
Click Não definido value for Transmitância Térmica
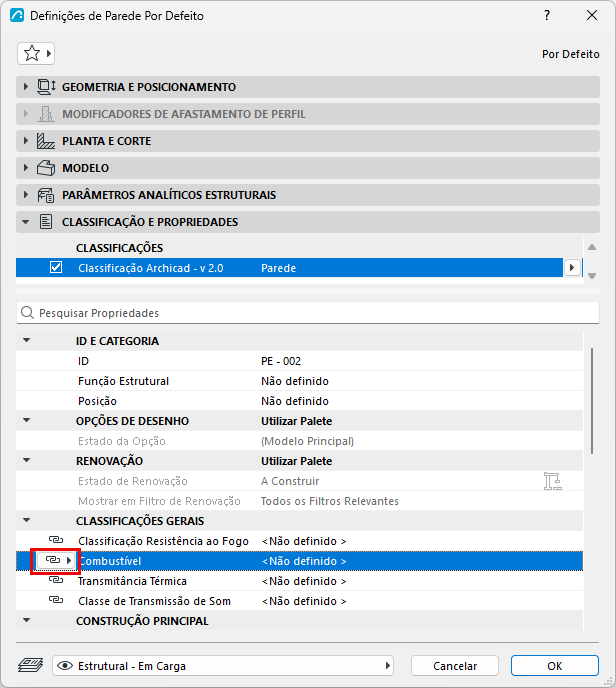304,581
